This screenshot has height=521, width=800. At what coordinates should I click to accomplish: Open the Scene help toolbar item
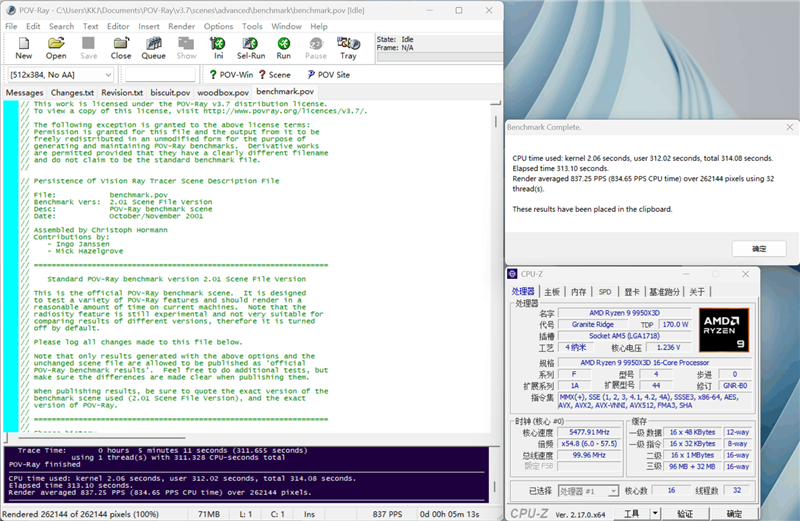(274, 75)
